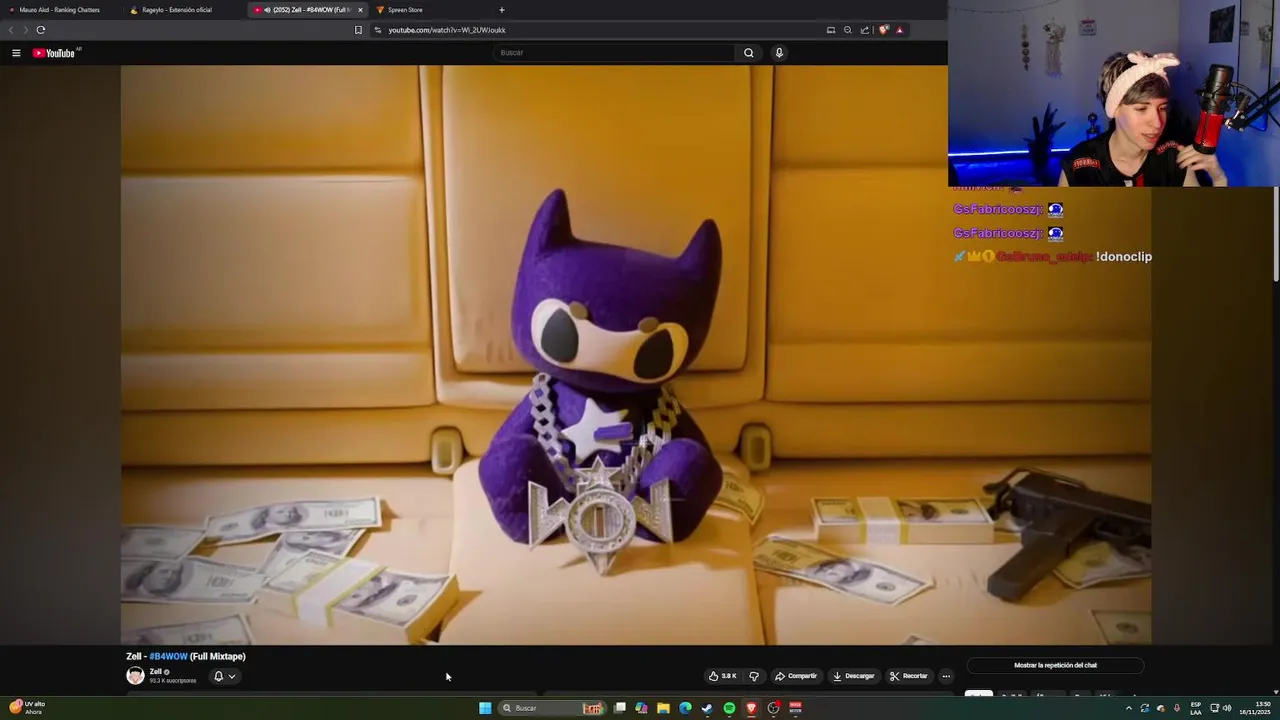Open the zoom magnifier icon in the address bar
Viewport: 1280px width, 720px height.
tap(848, 30)
